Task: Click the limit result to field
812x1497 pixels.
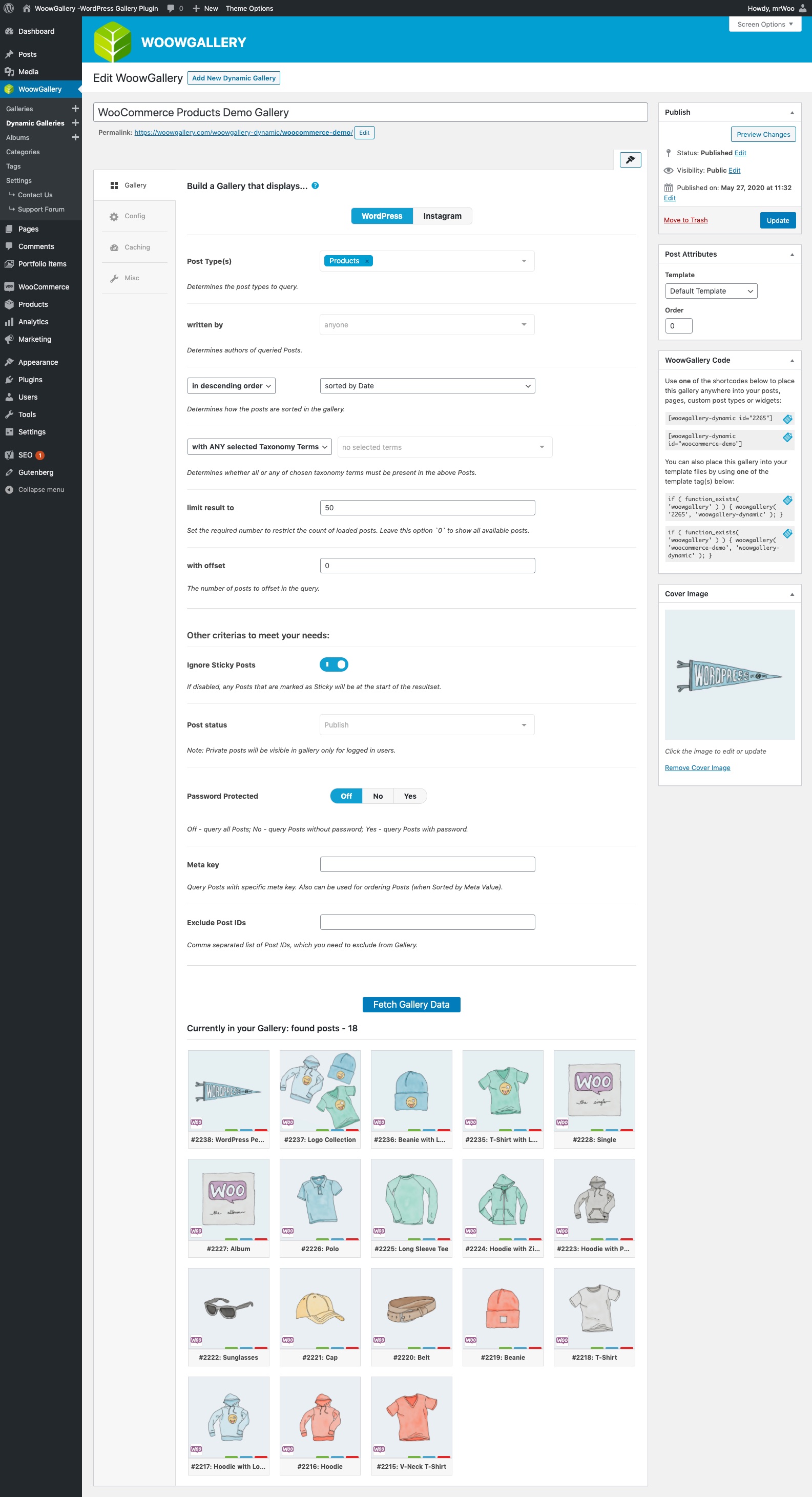Action: (427, 508)
